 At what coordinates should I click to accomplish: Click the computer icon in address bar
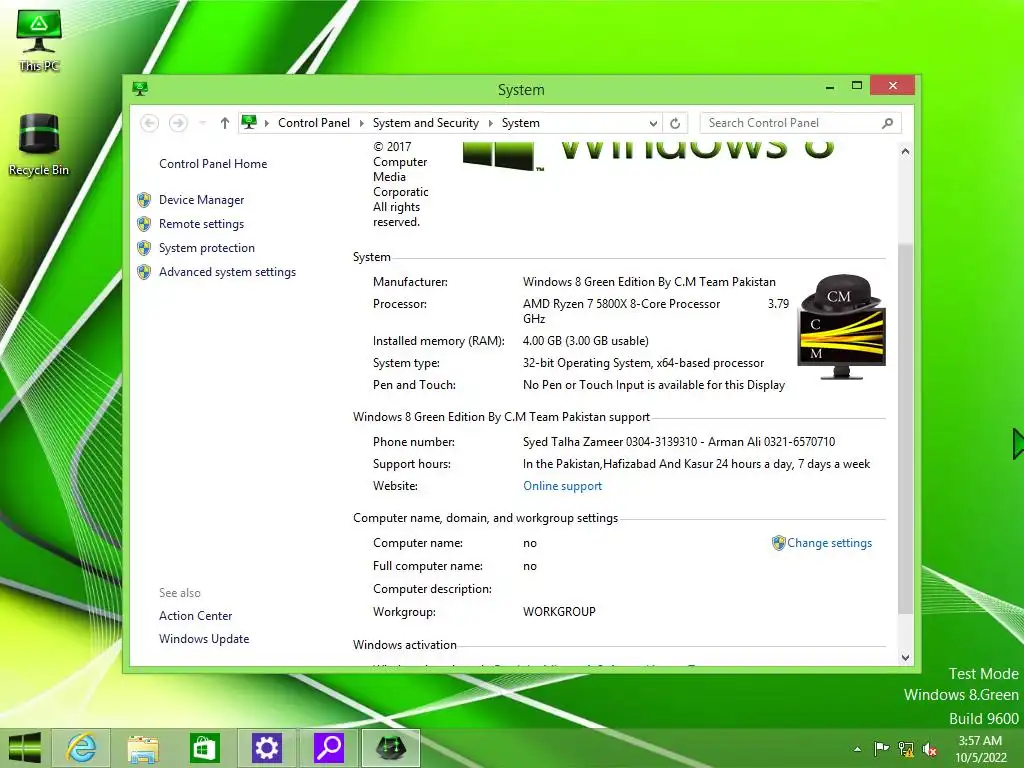click(x=249, y=123)
